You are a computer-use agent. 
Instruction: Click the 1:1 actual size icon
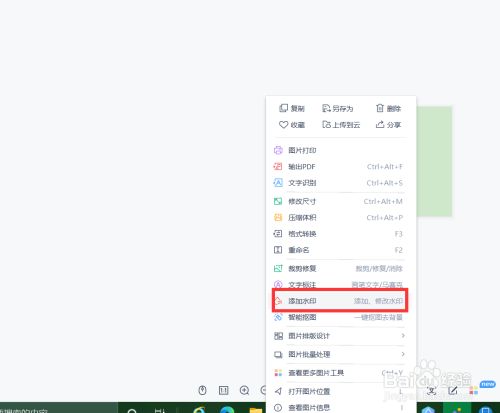point(223,390)
